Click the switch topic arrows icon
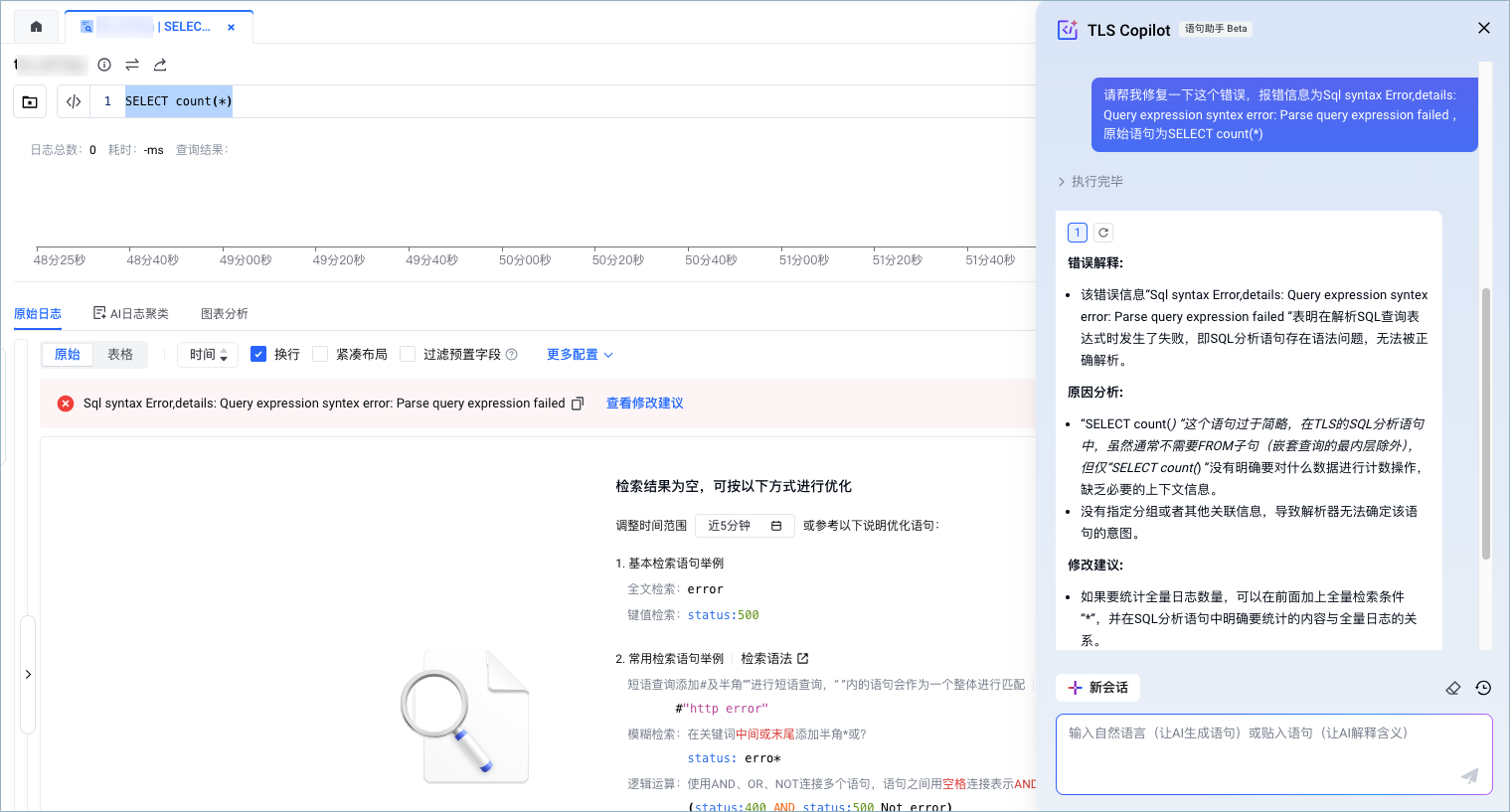 click(x=132, y=65)
